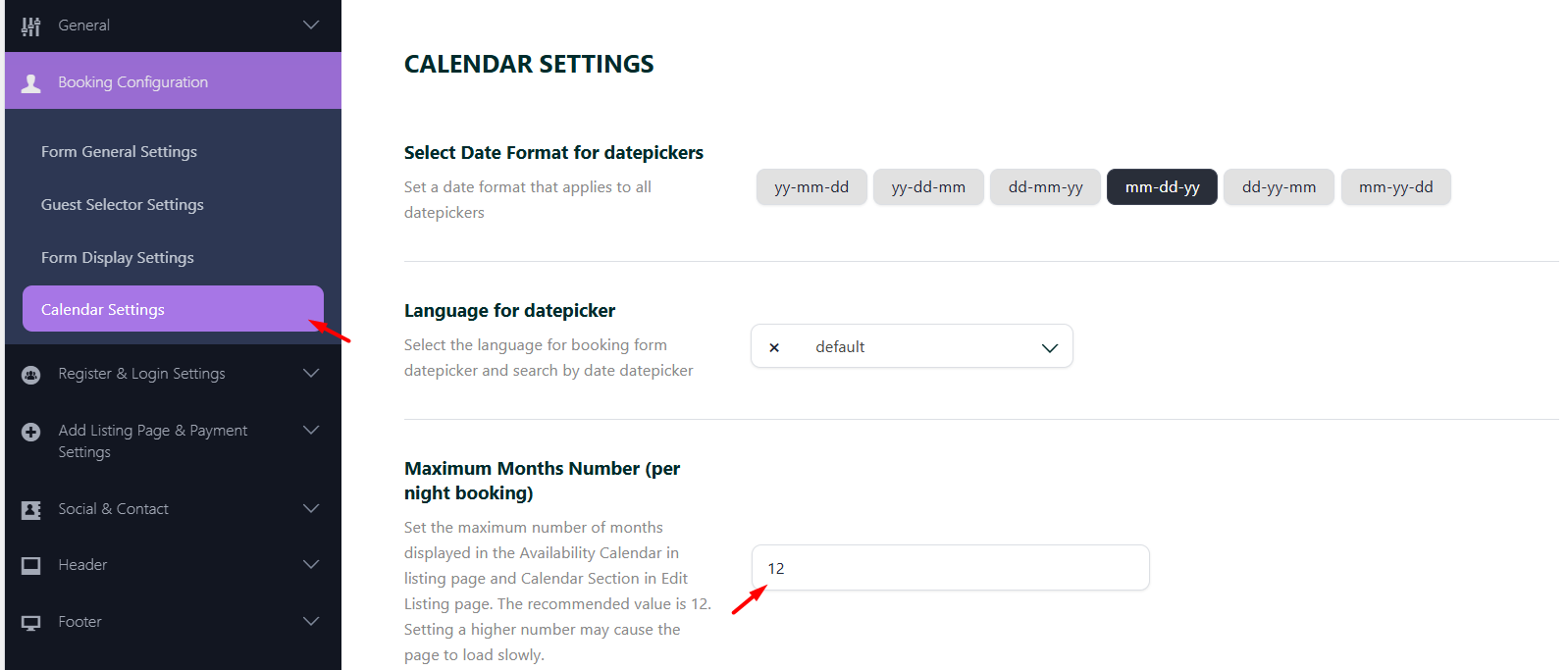Click the General sliders icon in sidebar
The width and height of the screenshot is (1568, 670).
[x=31, y=26]
